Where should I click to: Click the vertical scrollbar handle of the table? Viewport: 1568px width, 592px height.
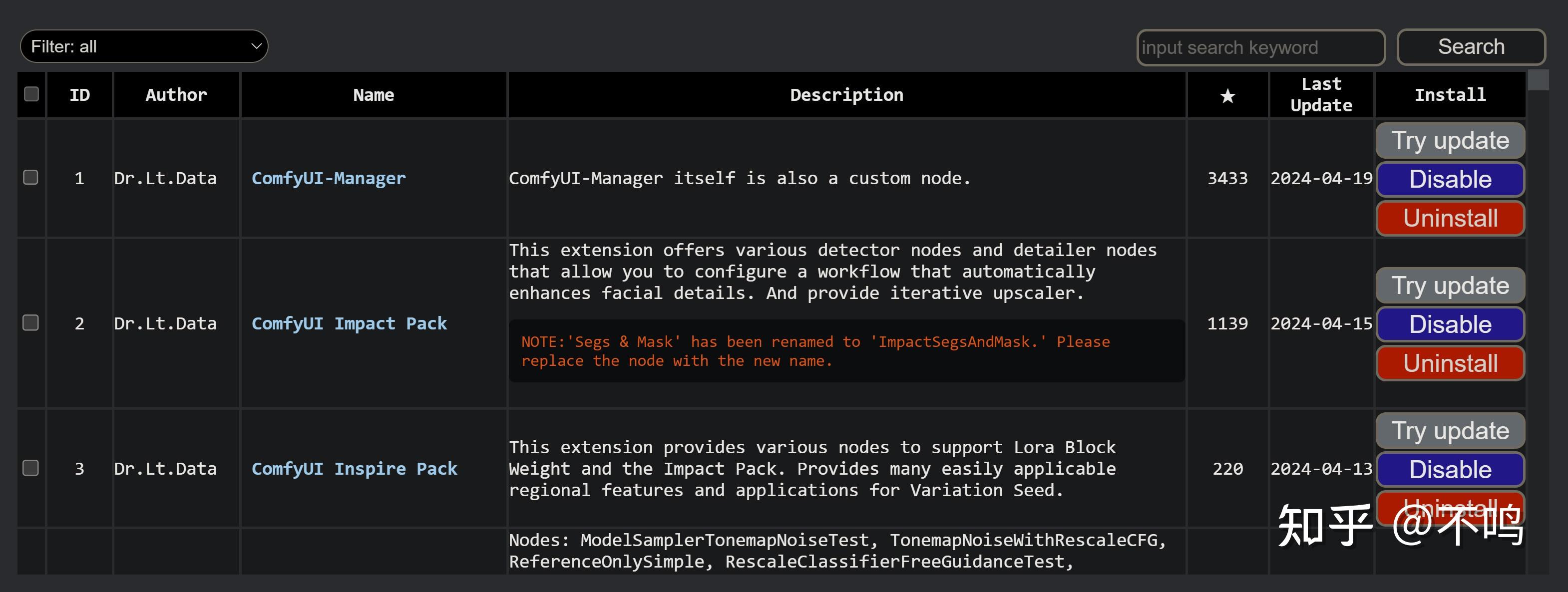coord(1538,80)
